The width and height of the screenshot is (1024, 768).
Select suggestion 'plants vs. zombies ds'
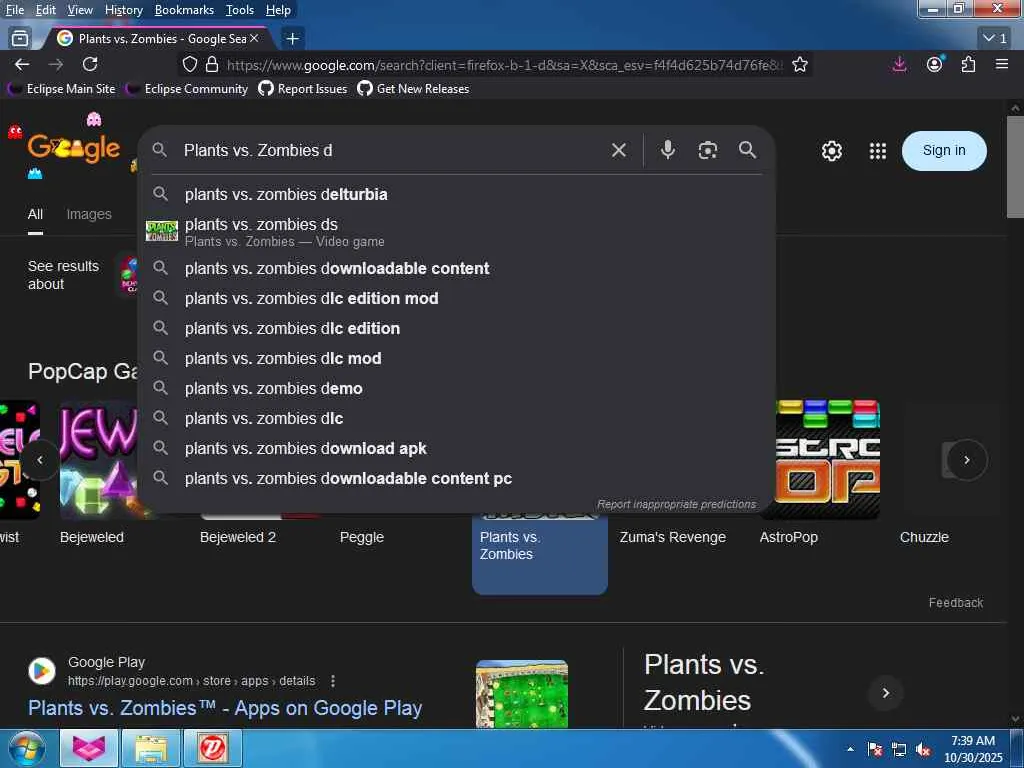[x=456, y=231]
